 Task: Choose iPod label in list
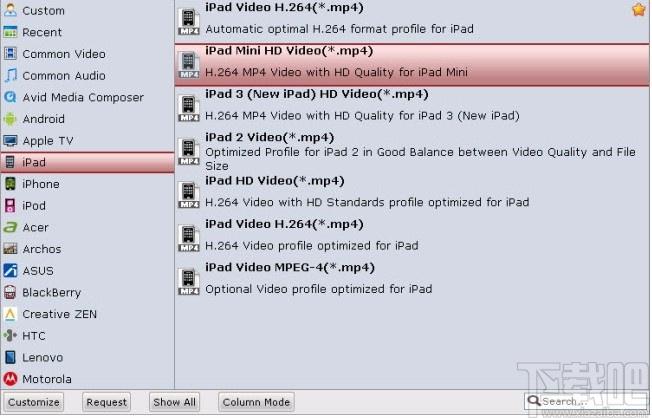[34, 205]
